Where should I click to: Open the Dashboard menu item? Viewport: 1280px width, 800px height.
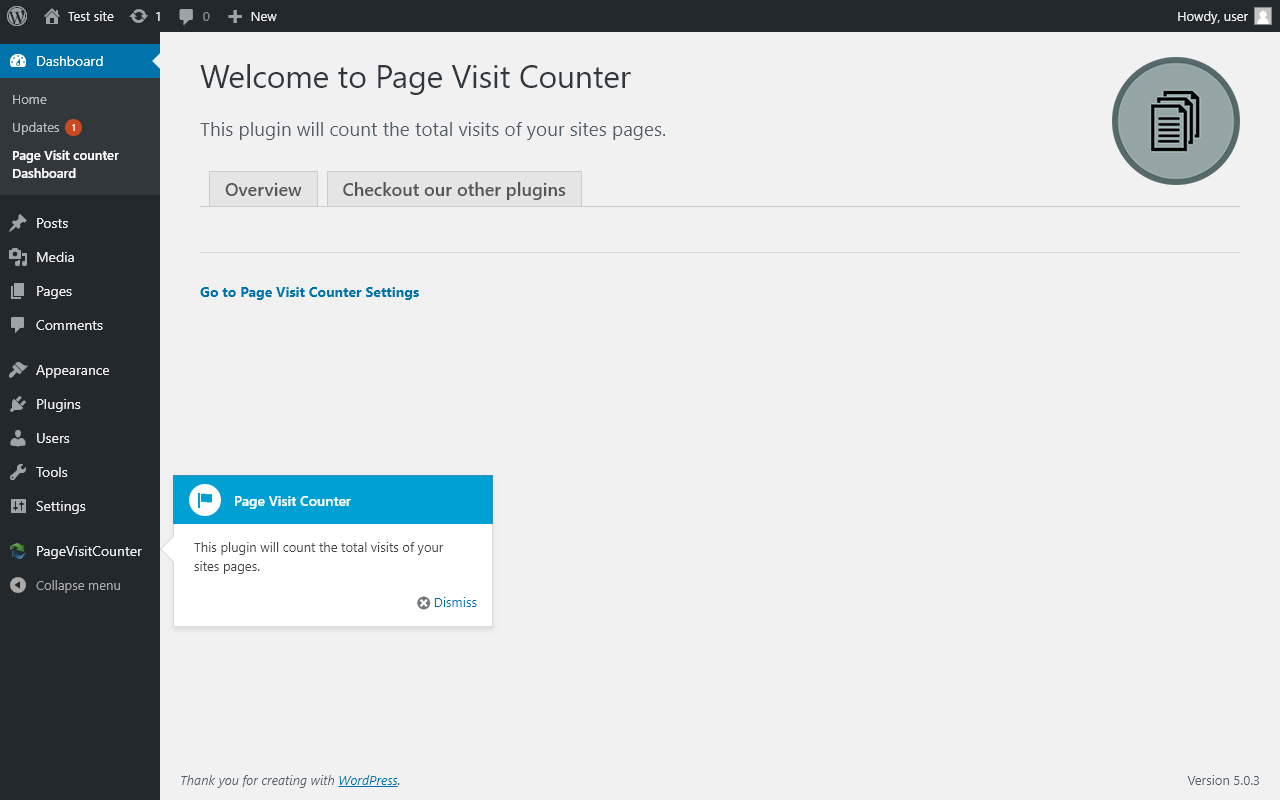coord(80,61)
